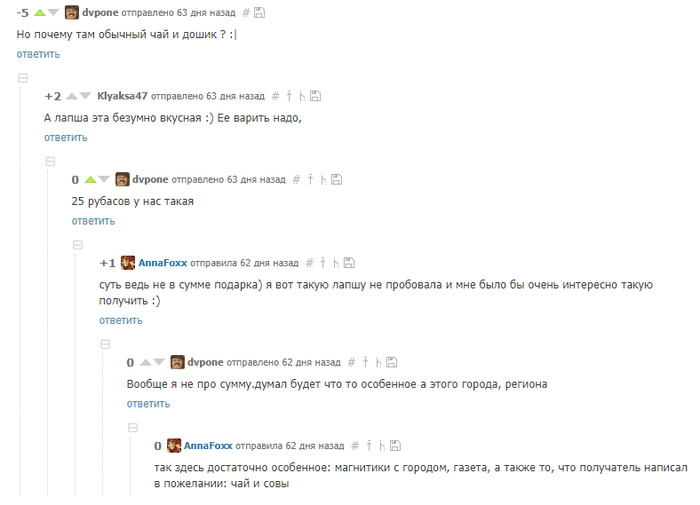
Task: Open thread-branch icon on dvpone's 'Вообще я не про сумму' comment
Action: click(379, 362)
